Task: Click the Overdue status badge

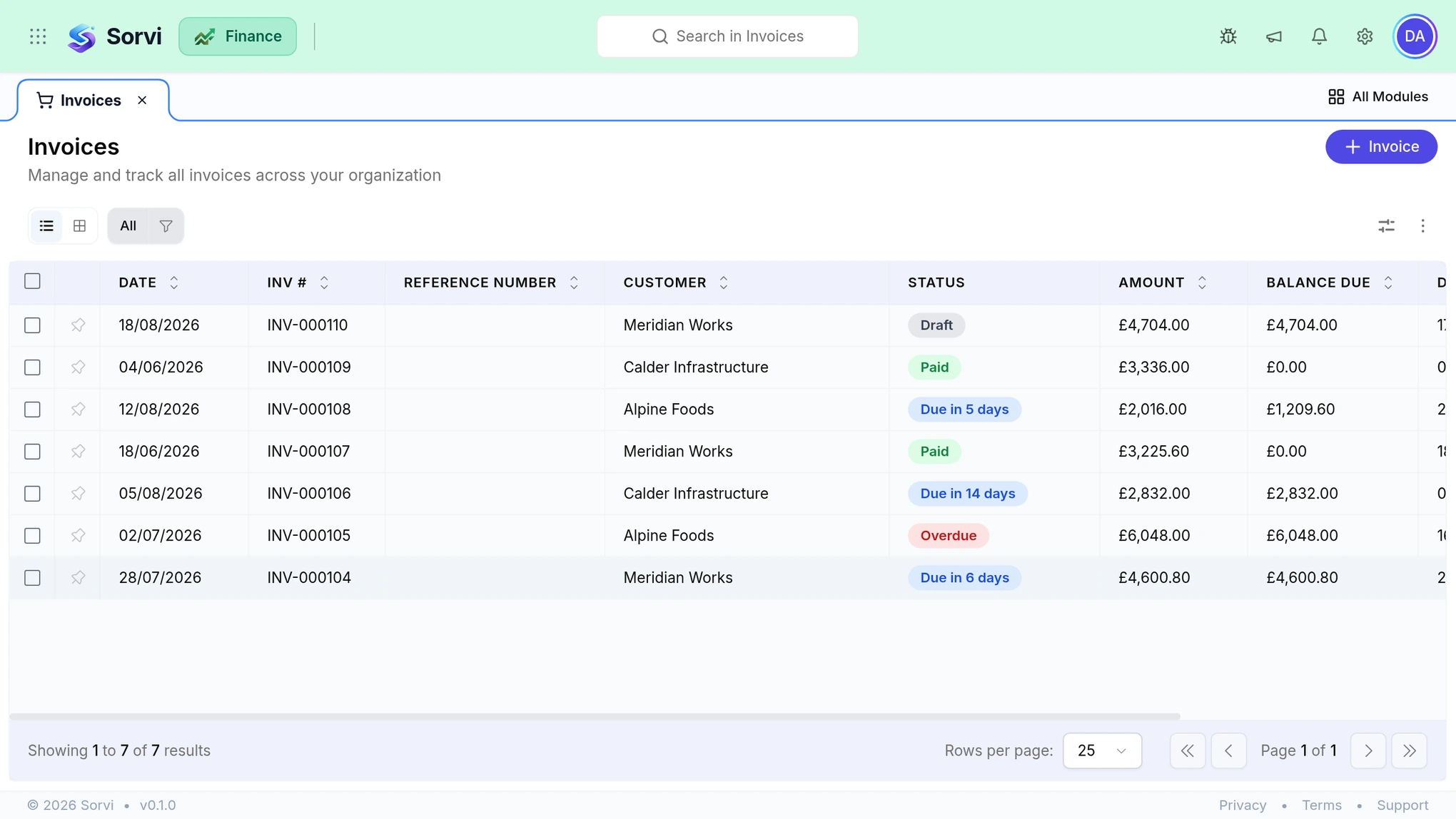Action: 948,536
